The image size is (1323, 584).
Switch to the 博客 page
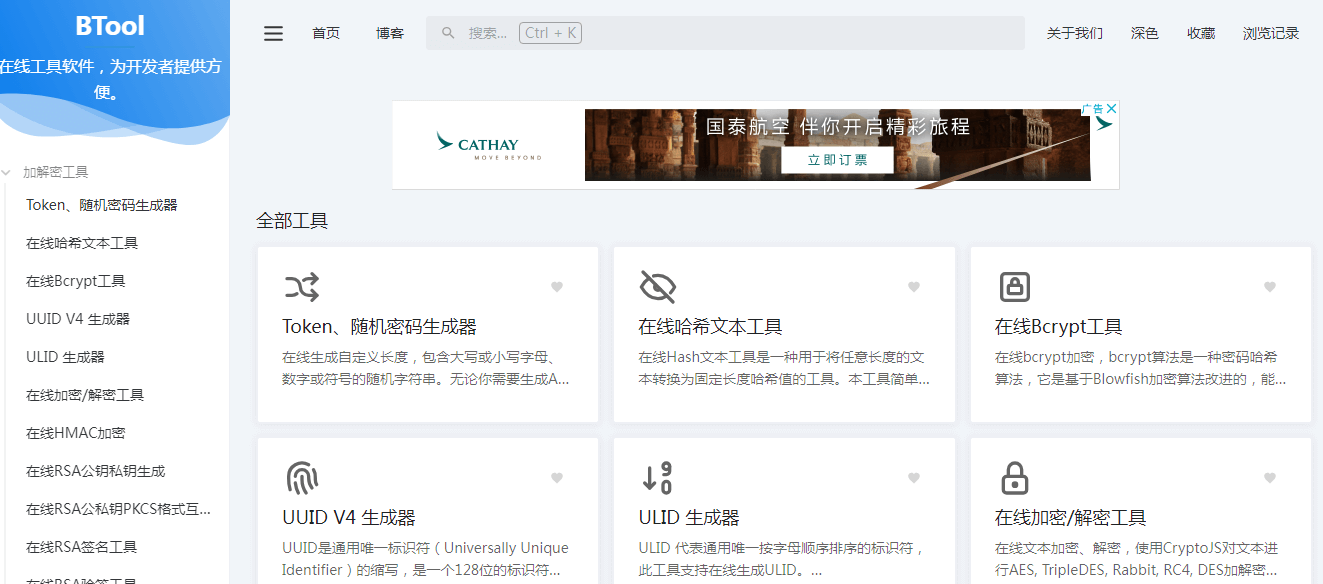point(389,32)
